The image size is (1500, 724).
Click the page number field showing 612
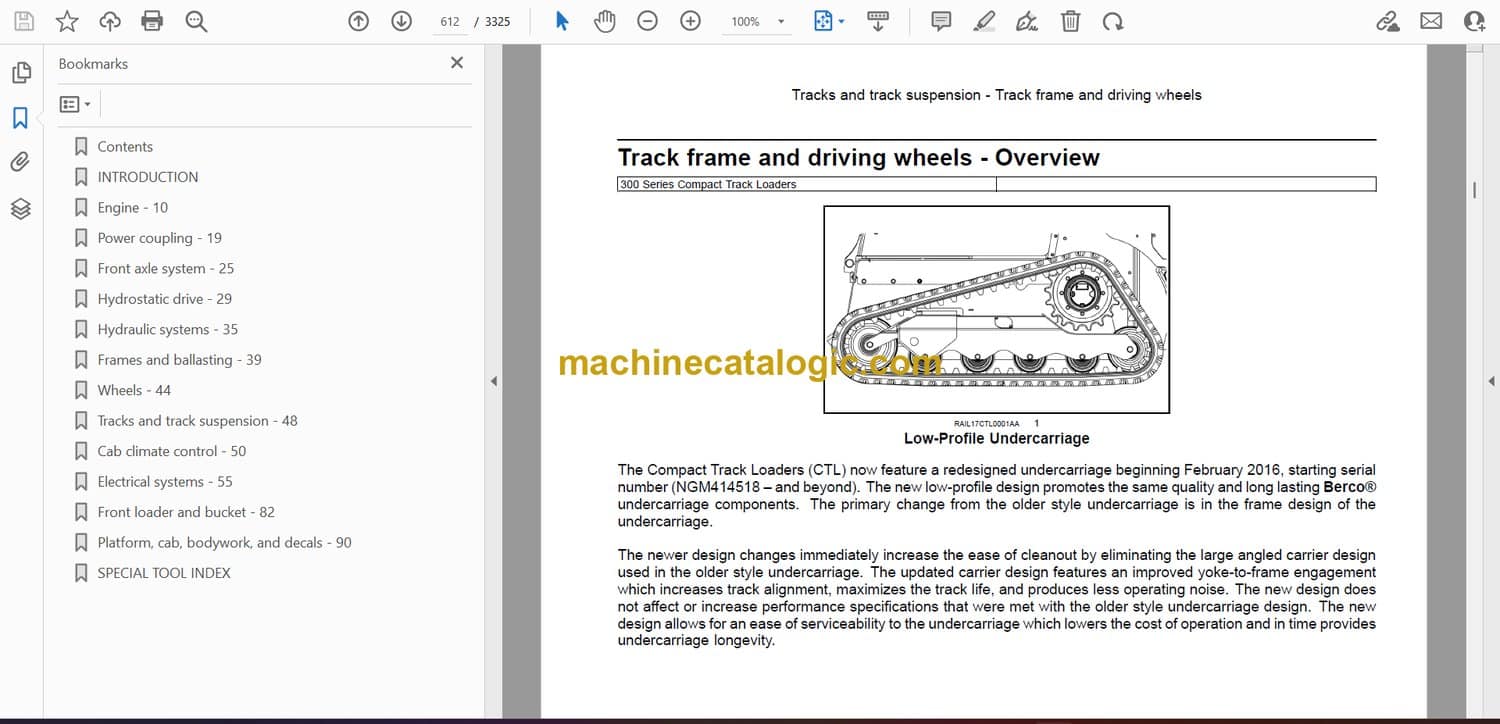(x=450, y=21)
